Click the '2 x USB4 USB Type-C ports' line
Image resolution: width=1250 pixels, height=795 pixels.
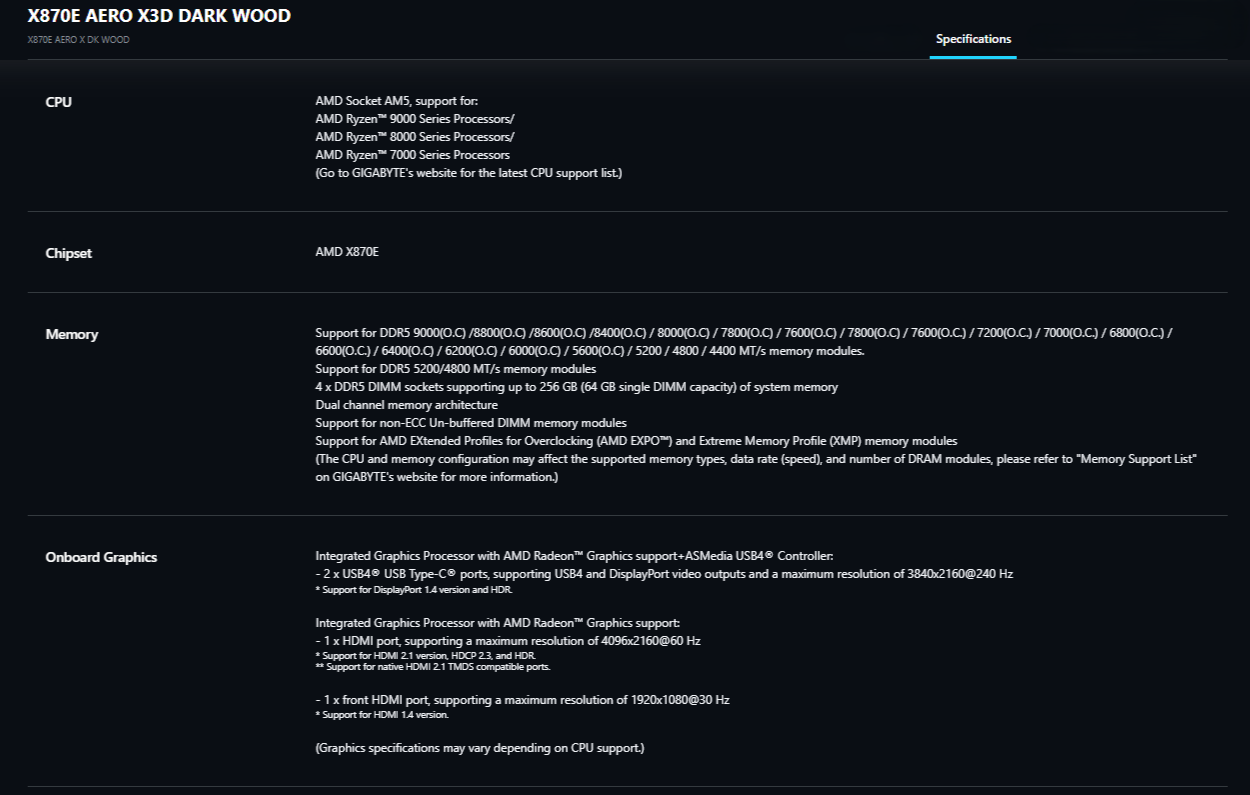pos(664,574)
